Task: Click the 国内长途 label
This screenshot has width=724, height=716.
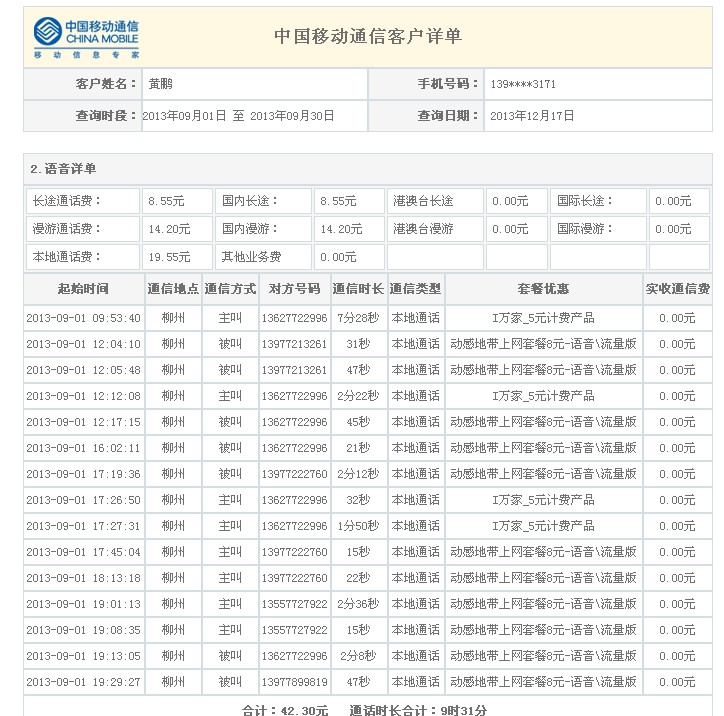Action: (250, 201)
